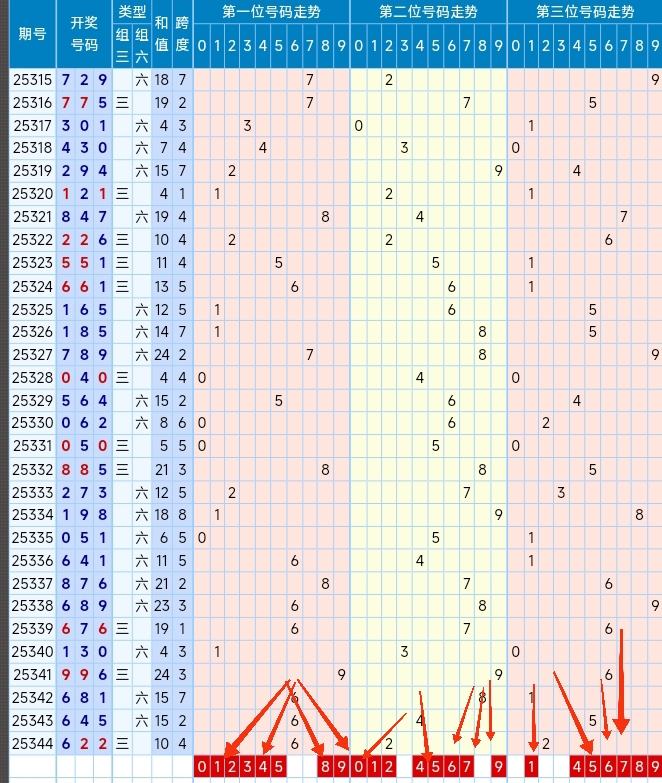Screen dimensions: 662x783
Task: Click the 类型 header cell
Action: pyautogui.click(x=132, y=11)
